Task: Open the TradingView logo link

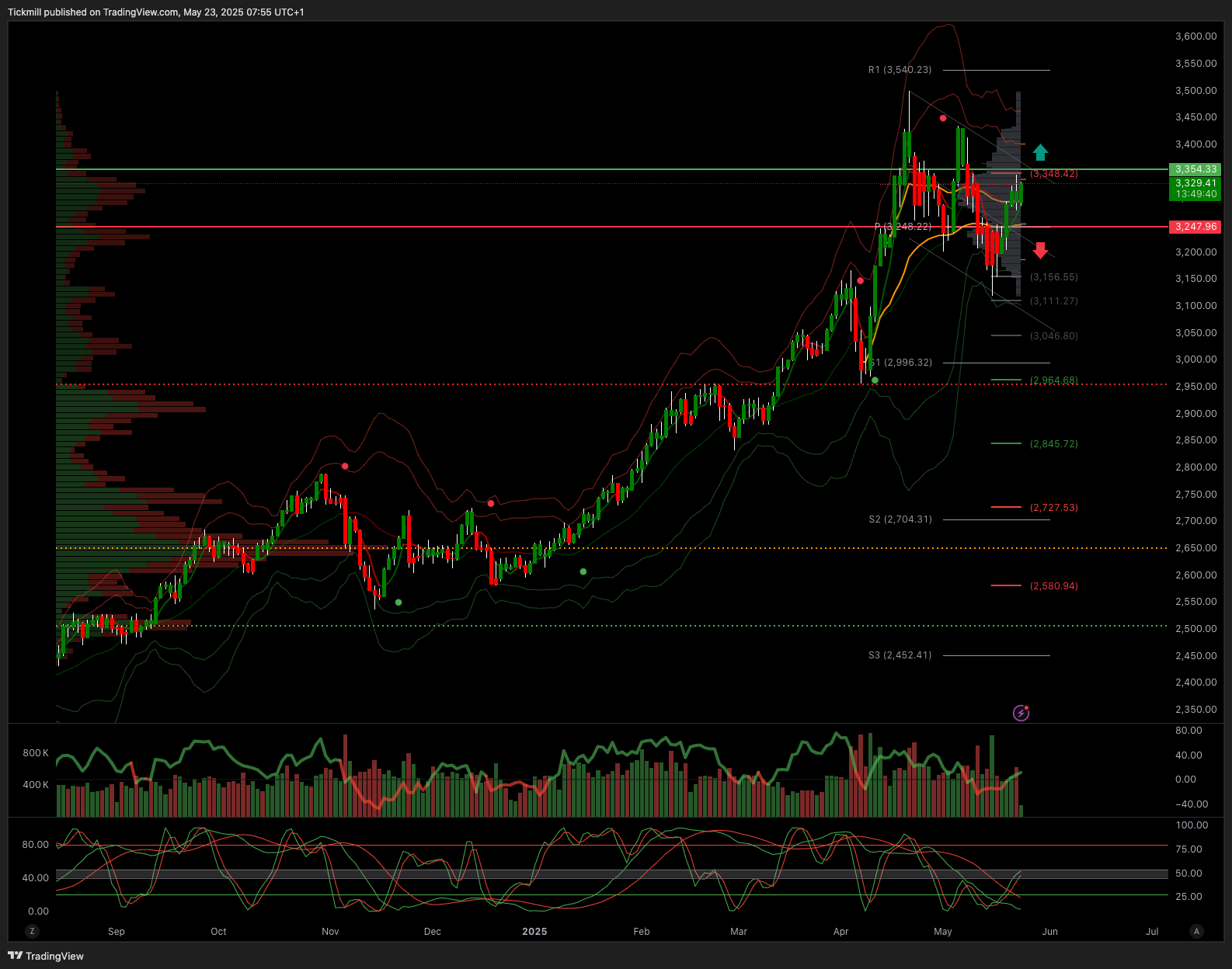Action: pyautogui.click(x=46, y=956)
